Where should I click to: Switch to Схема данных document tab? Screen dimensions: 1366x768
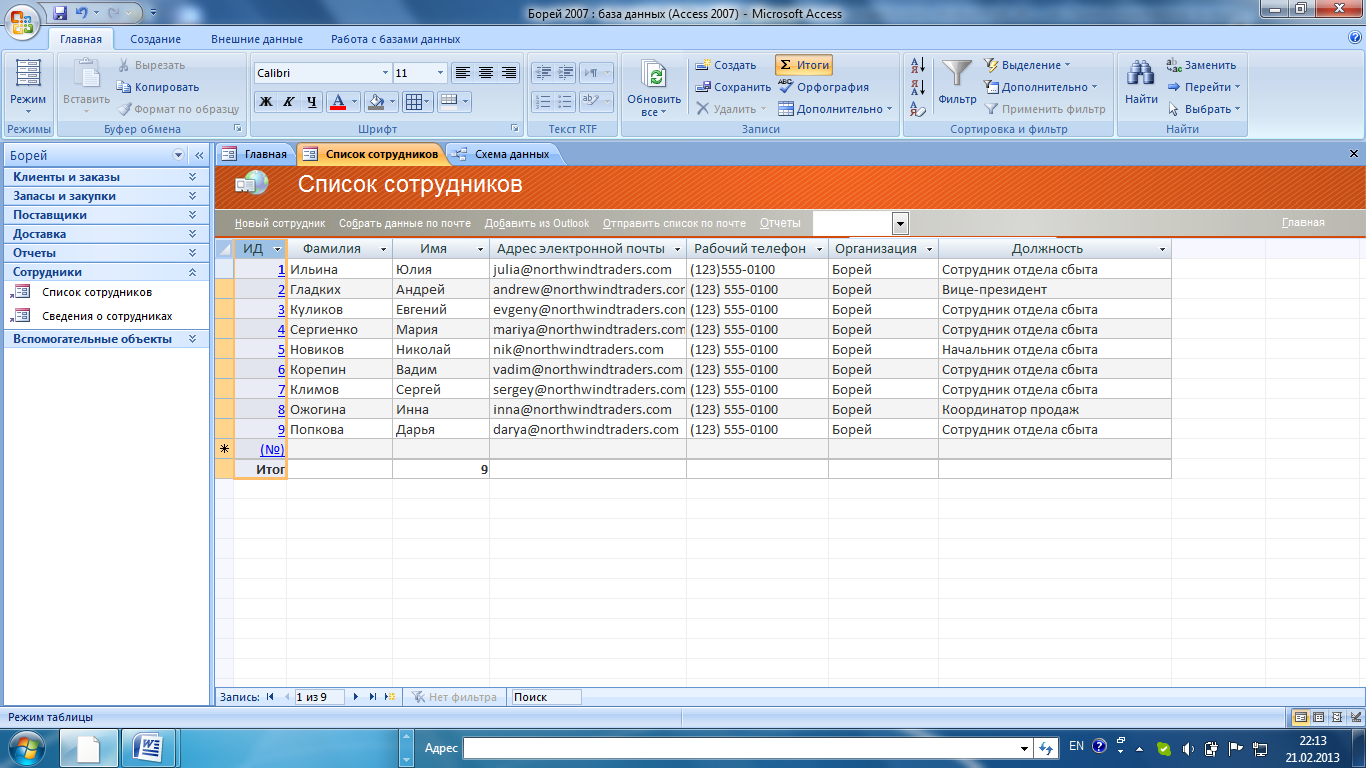[x=502, y=154]
